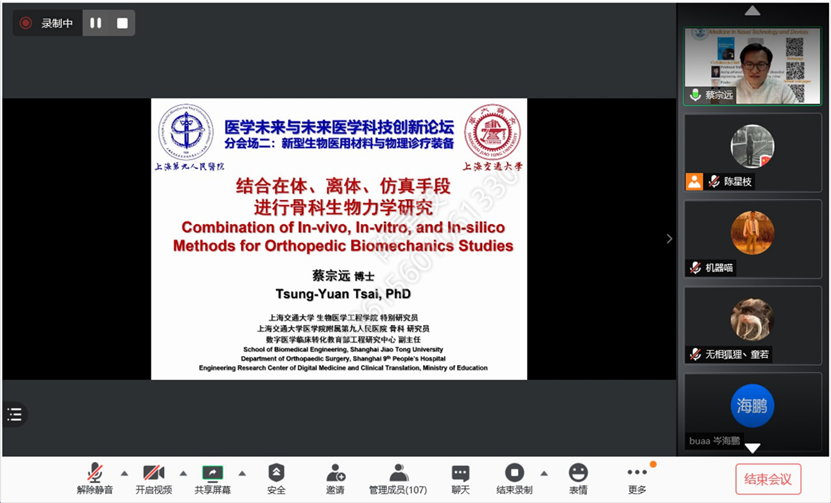Select 蔡宗远's video thumbnail

click(752, 65)
